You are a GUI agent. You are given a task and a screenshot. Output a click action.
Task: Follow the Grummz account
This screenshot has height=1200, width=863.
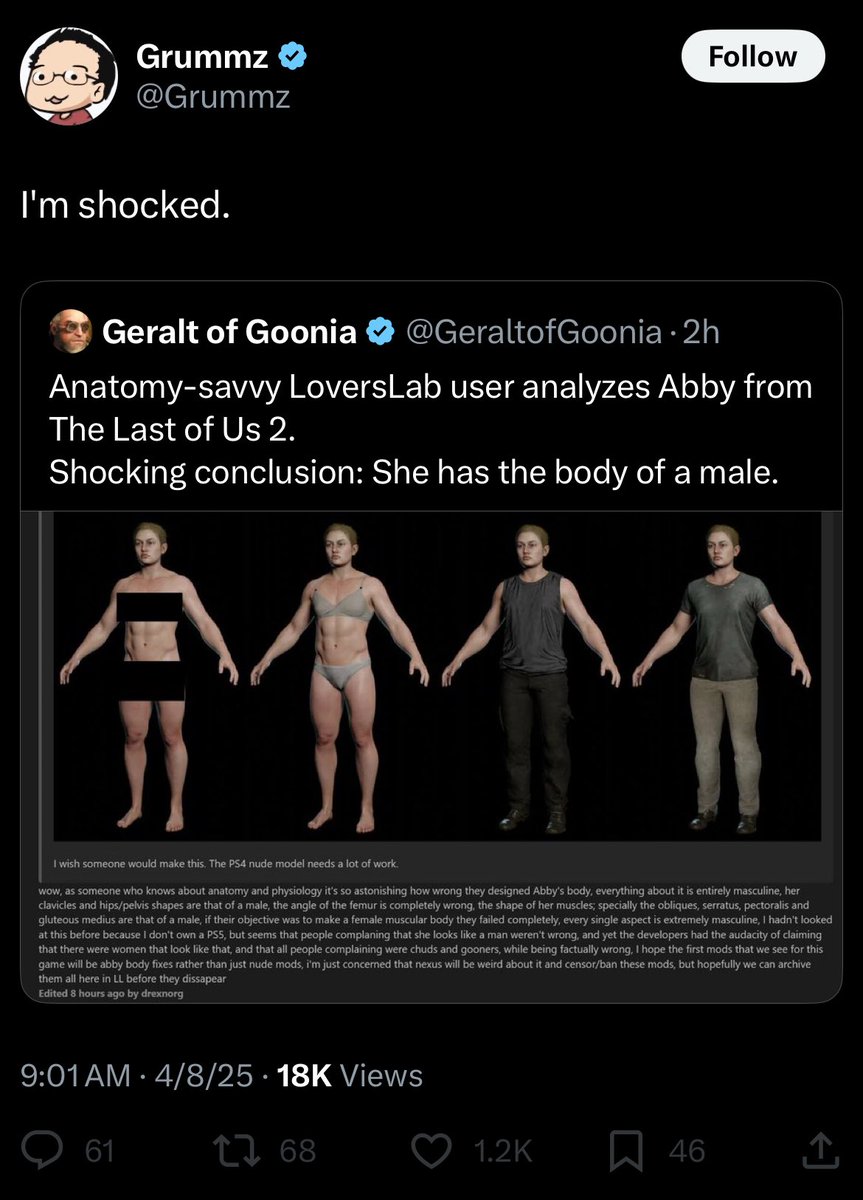pyautogui.click(x=753, y=56)
